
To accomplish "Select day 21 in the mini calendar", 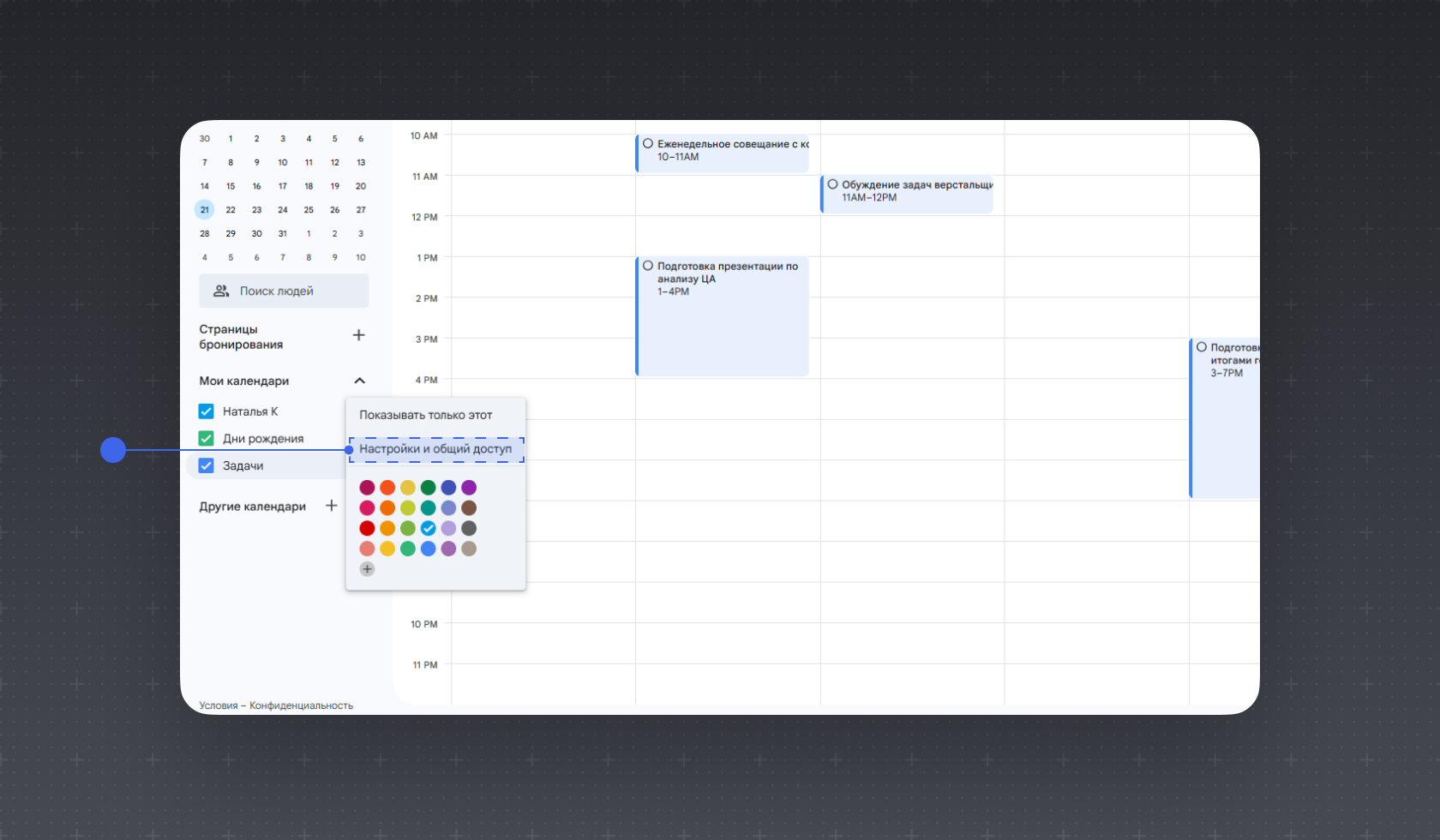I will click(x=204, y=210).
